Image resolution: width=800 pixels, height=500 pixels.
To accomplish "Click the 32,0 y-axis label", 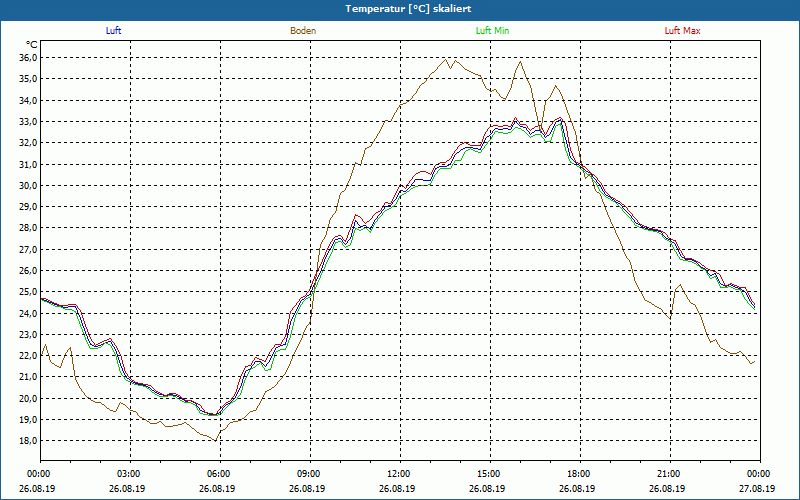I will coord(29,142).
